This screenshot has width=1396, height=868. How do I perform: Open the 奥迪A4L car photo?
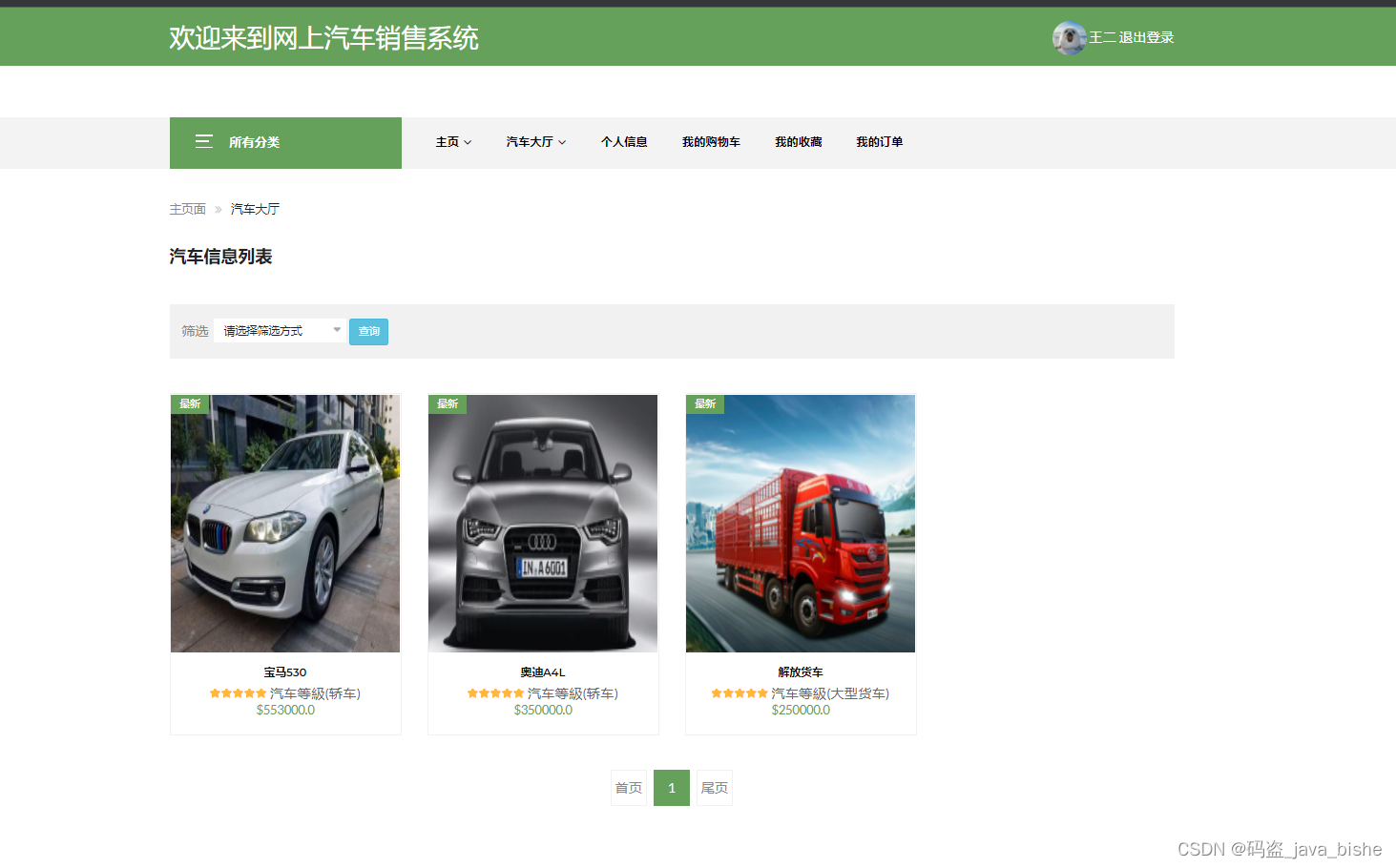(543, 524)
